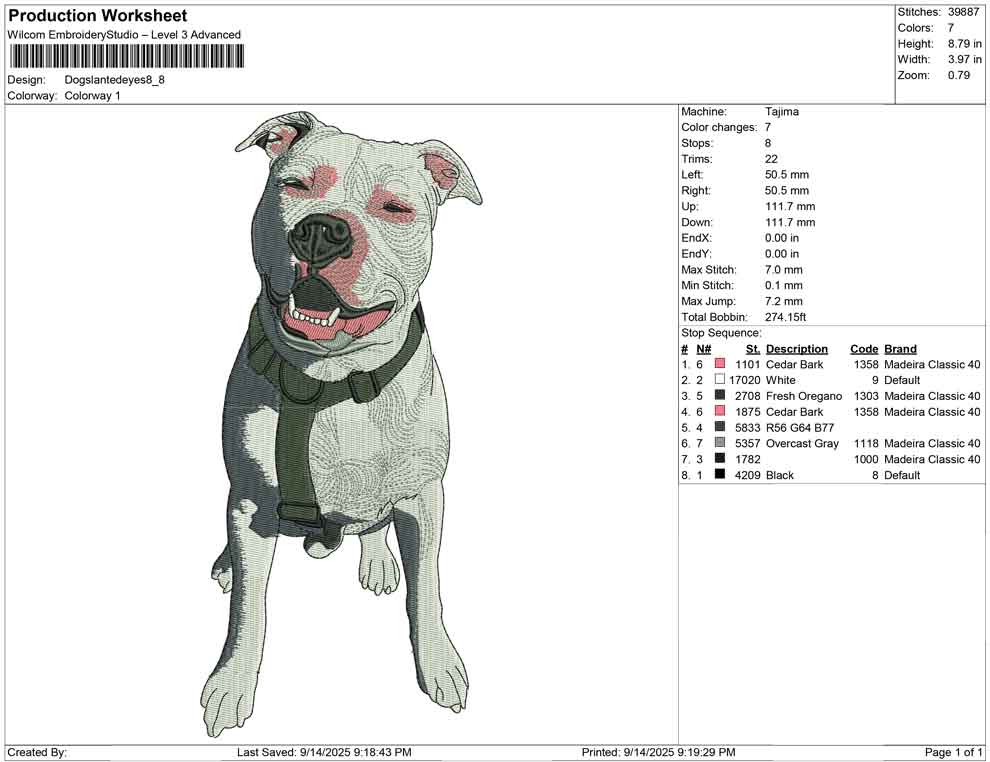990x762 pixels.
Task: Click the Fresh Oregano description
Action: 804,396
